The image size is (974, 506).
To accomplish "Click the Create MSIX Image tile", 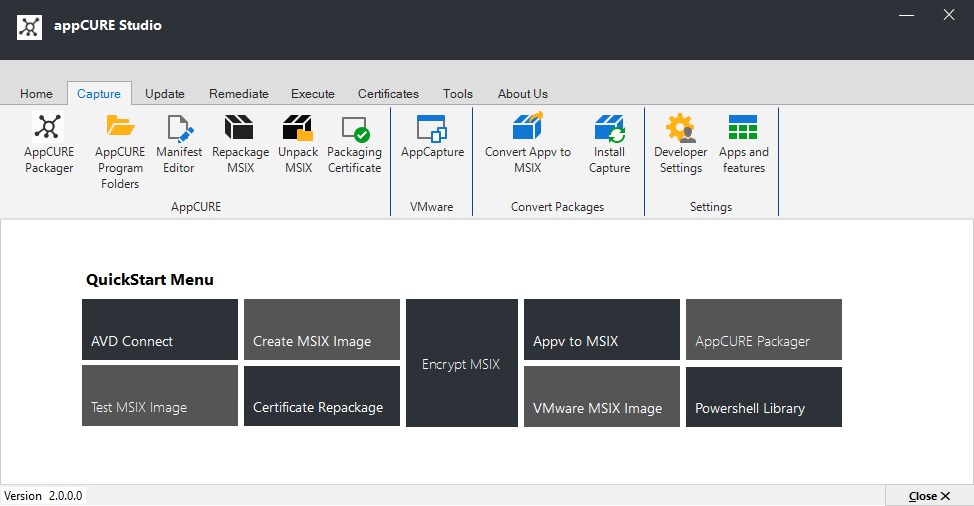I will click(x=322, y=330).
